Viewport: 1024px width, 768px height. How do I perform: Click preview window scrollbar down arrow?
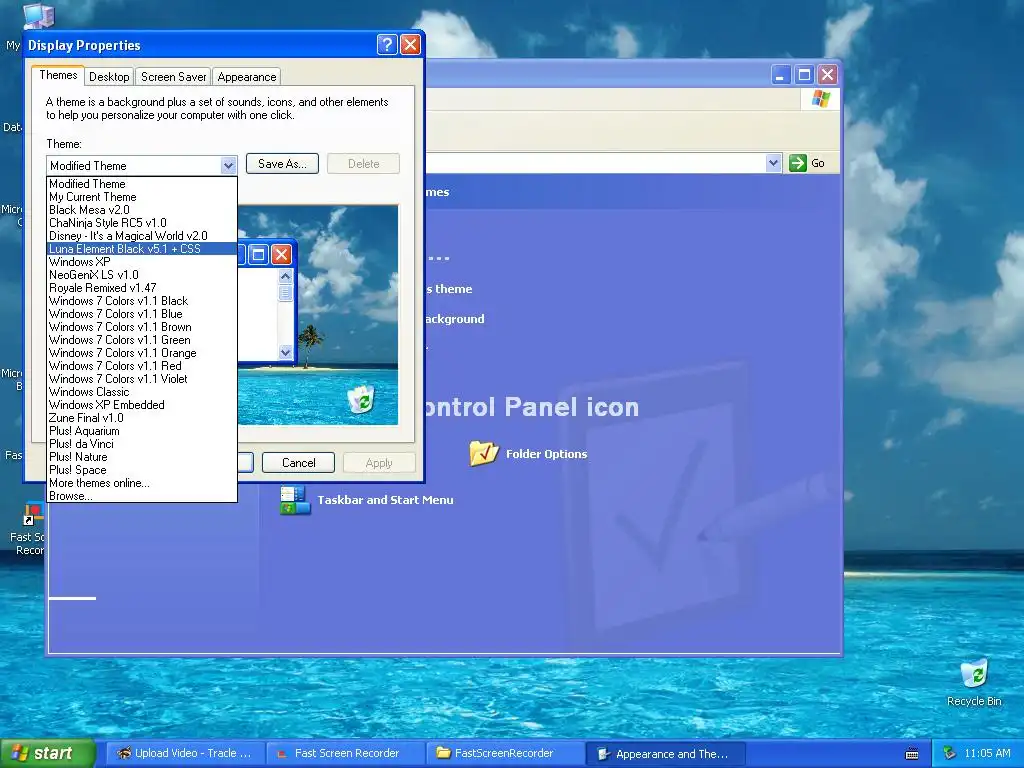[x=285, y=352]
